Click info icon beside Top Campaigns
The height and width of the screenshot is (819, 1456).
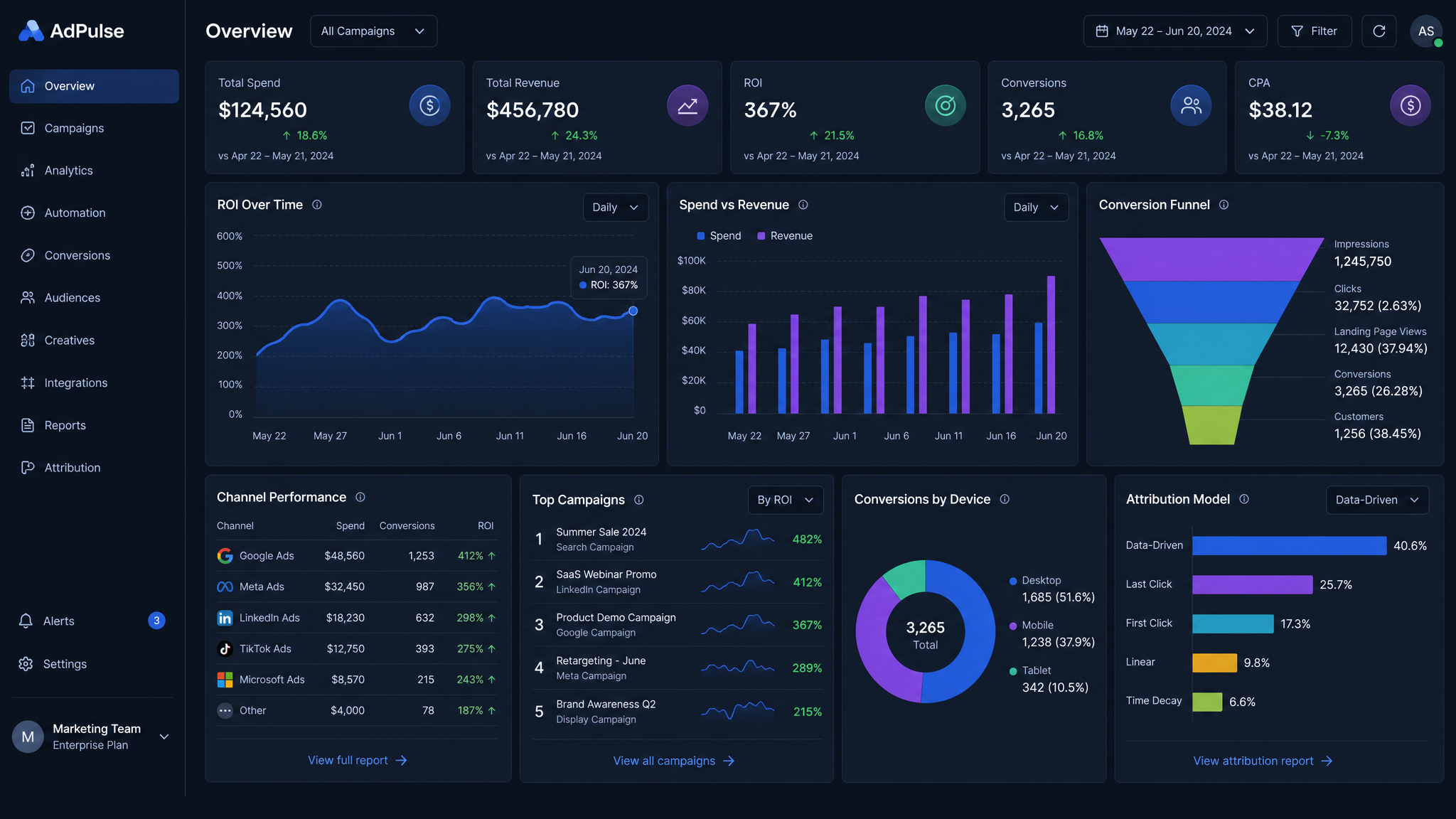coord(639,500)
